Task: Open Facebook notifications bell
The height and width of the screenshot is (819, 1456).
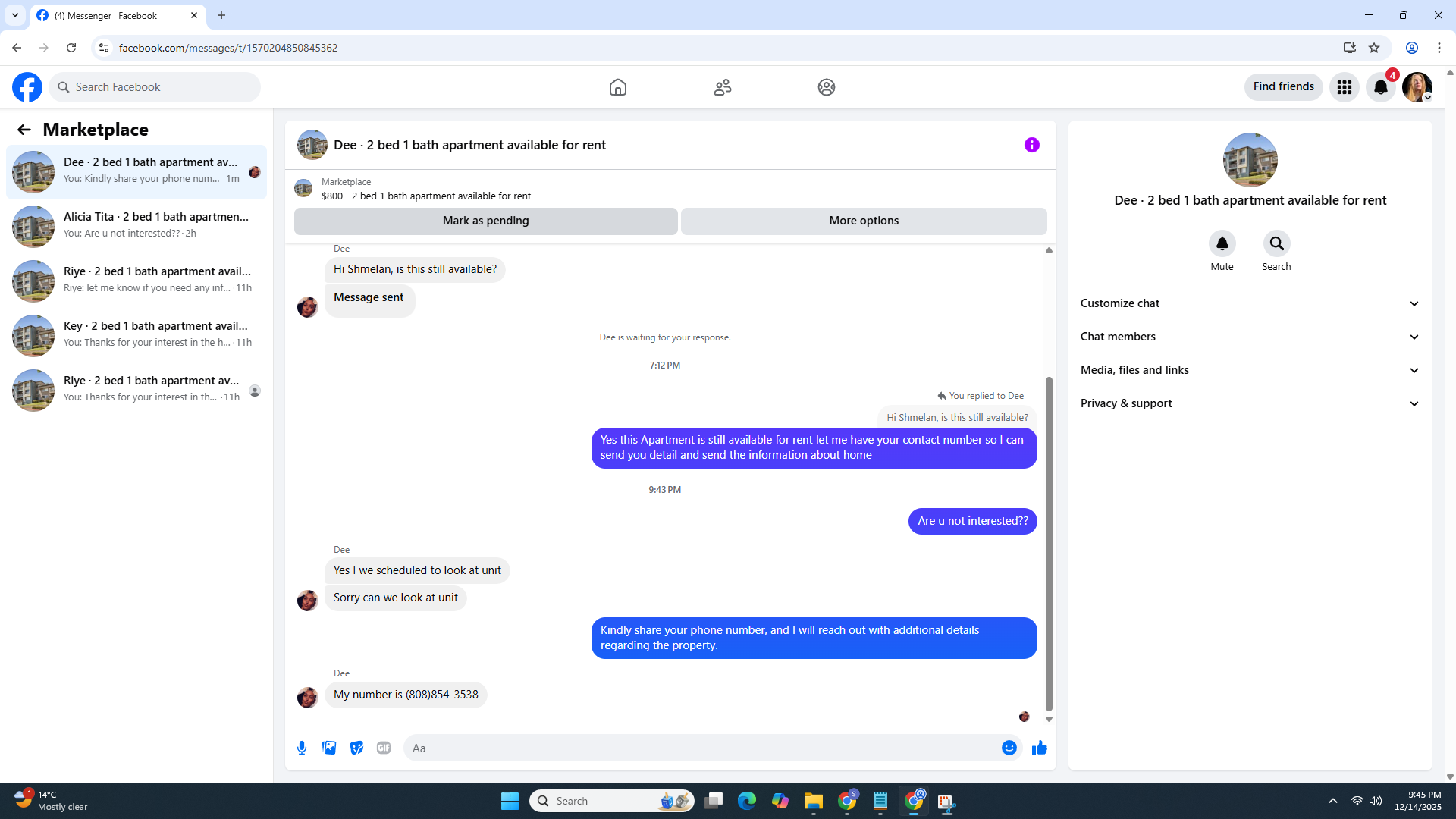Action: point(1380,87)
